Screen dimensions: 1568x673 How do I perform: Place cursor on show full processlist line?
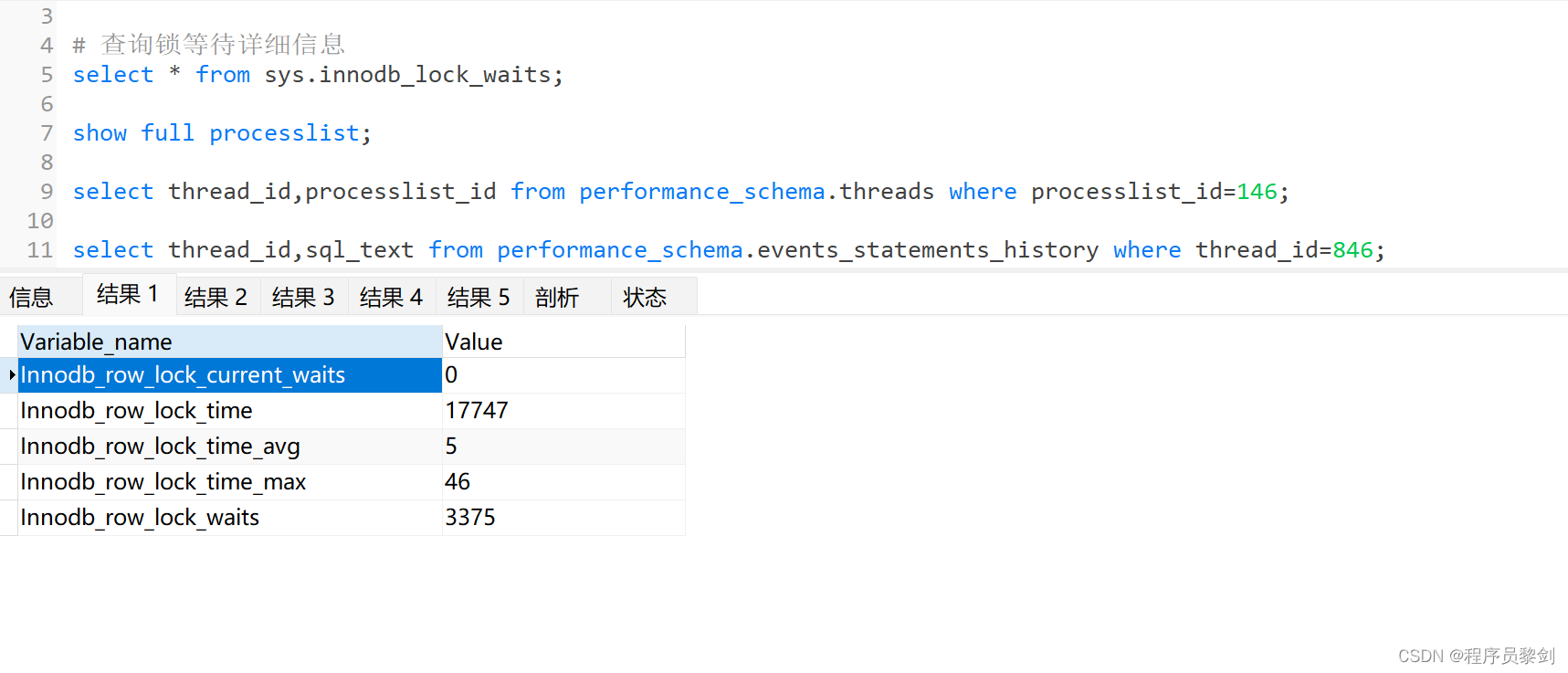pyautogui.click(x=222, y=133)
